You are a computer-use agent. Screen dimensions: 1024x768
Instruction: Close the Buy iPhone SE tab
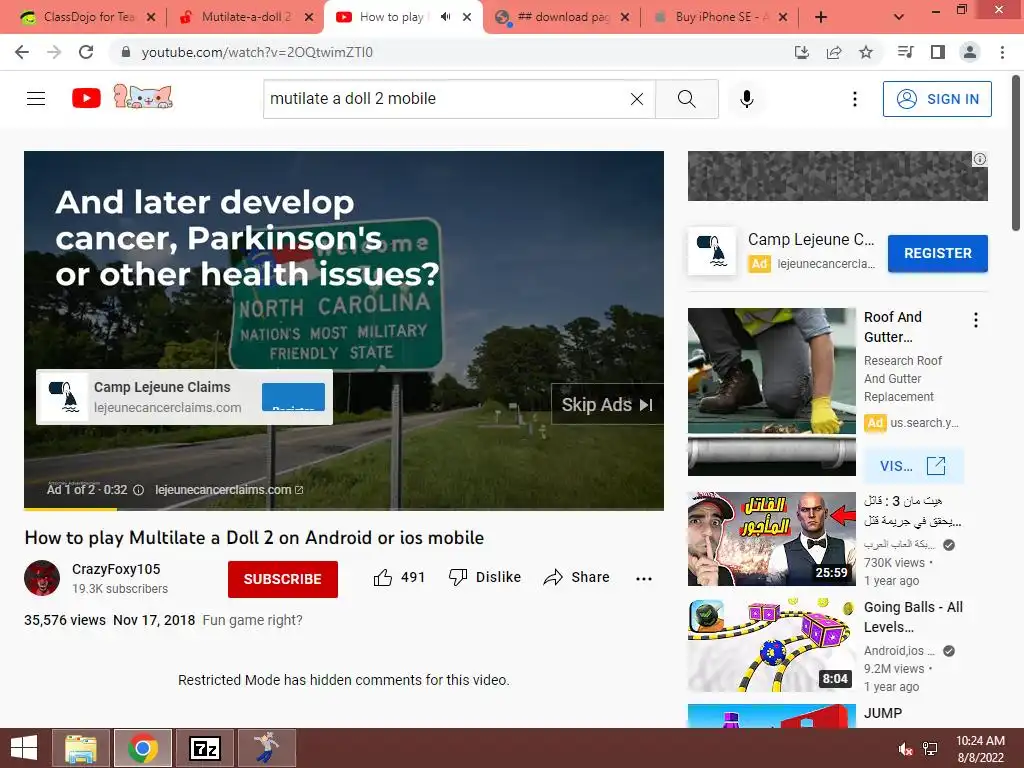point(783,17)
